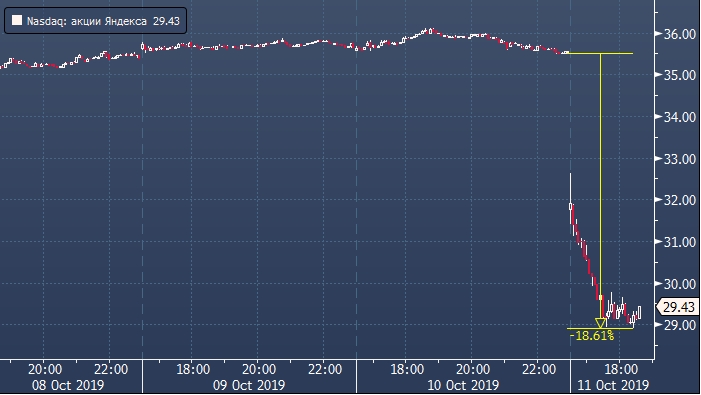Screen dimensions: 701x395
Task: Click the white legend swatch for Nasdaq series
Action: pos(17,21)
